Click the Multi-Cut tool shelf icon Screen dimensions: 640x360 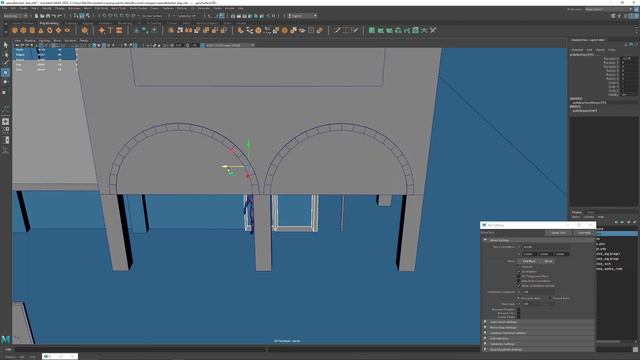click(337, 30)
